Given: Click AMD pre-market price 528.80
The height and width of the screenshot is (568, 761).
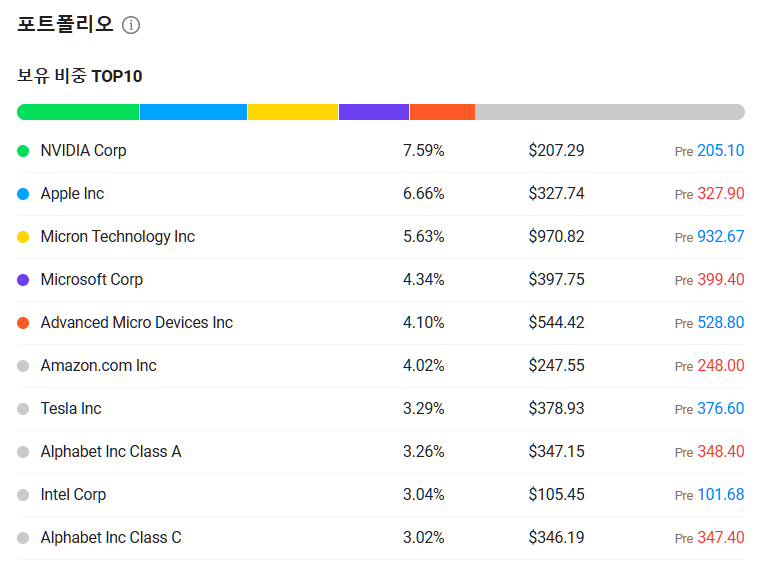Looking at the screenshot, I should coord(721,322).
